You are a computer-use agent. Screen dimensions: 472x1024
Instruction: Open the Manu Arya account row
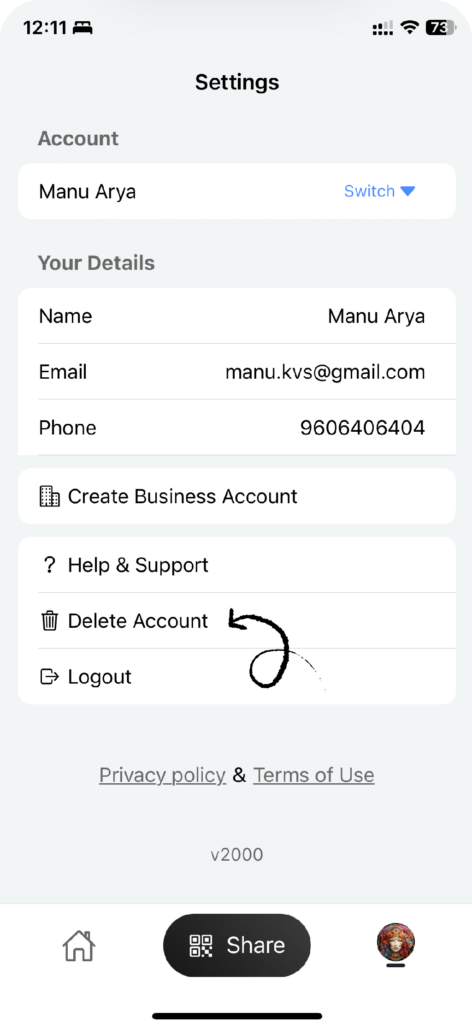(x=236, y=191)
